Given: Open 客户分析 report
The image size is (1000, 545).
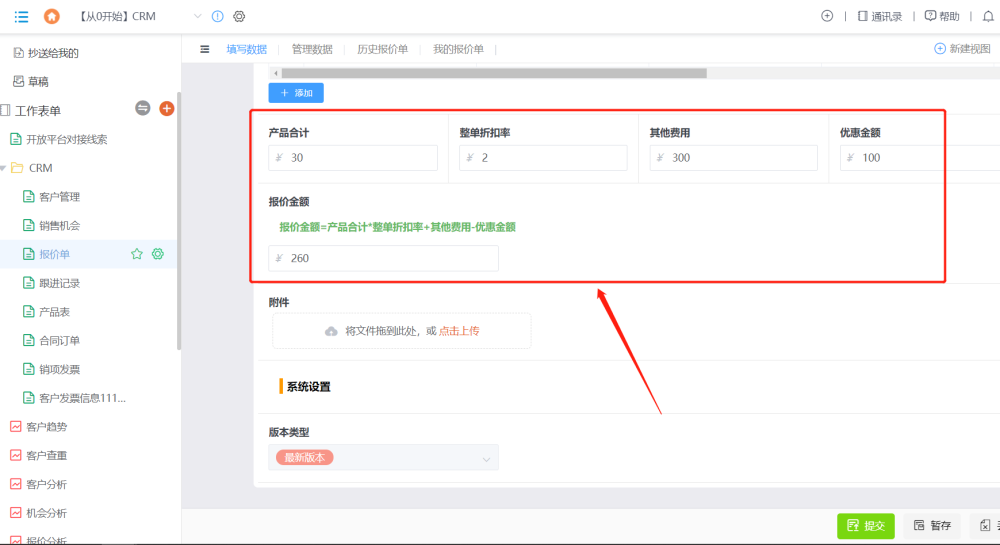Looking at the screenshot, I should pyautogui.click(x=39, y=484).
